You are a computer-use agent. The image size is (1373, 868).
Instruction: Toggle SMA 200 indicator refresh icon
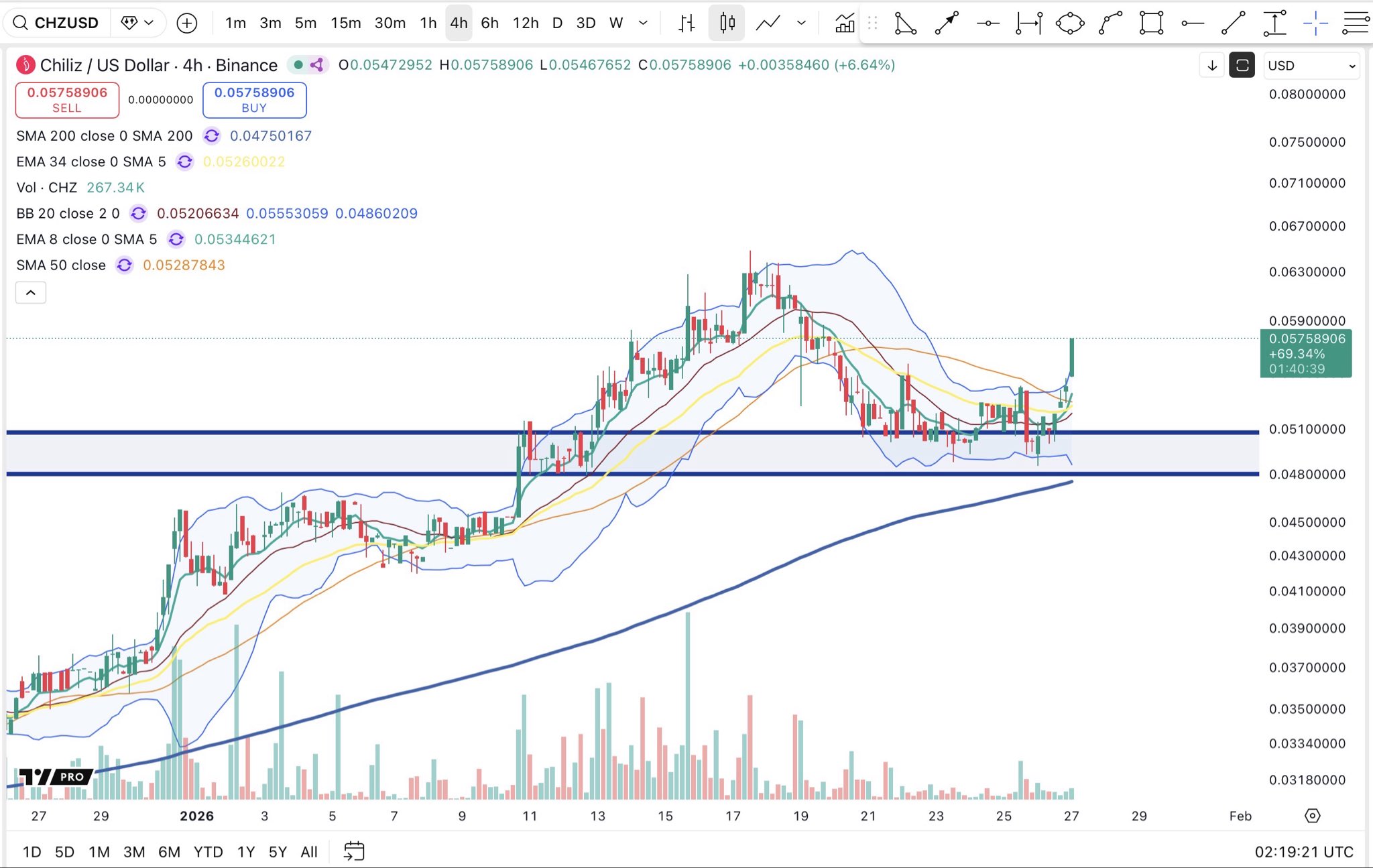pyautogui.click(x=212, y=136)
